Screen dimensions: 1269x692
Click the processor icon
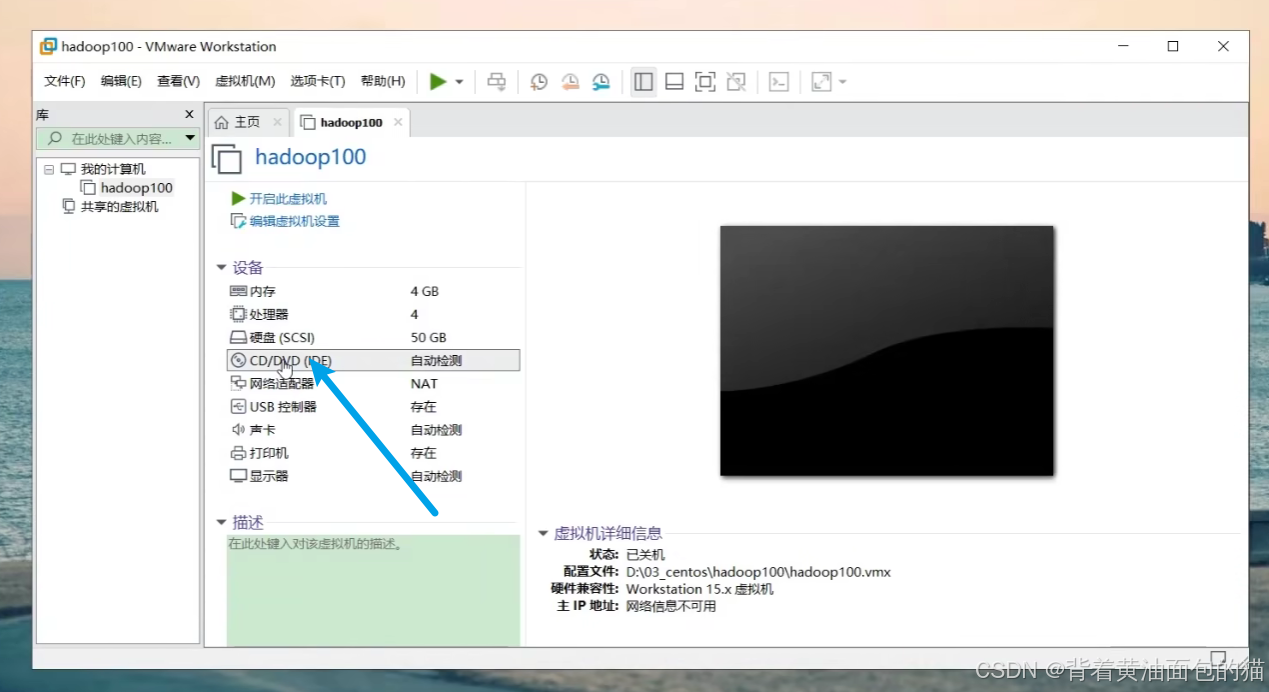tap(238, 315)
